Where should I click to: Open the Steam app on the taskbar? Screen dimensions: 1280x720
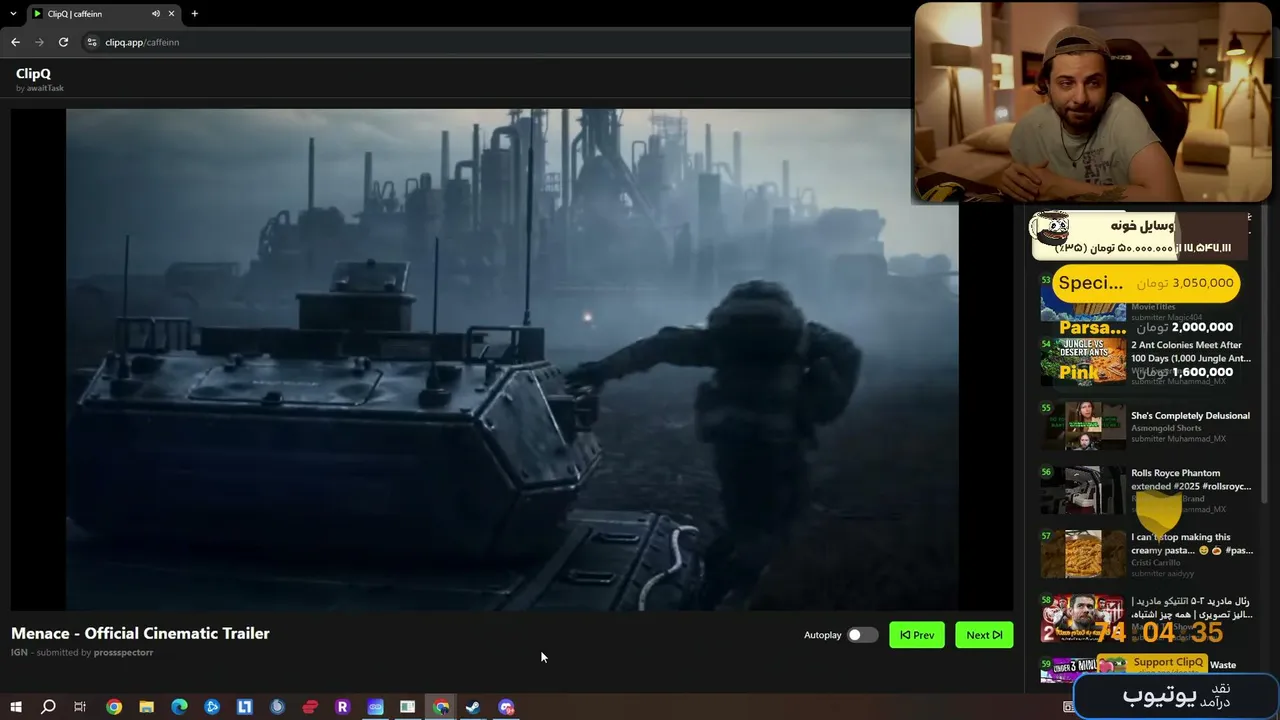click(473, 707)
